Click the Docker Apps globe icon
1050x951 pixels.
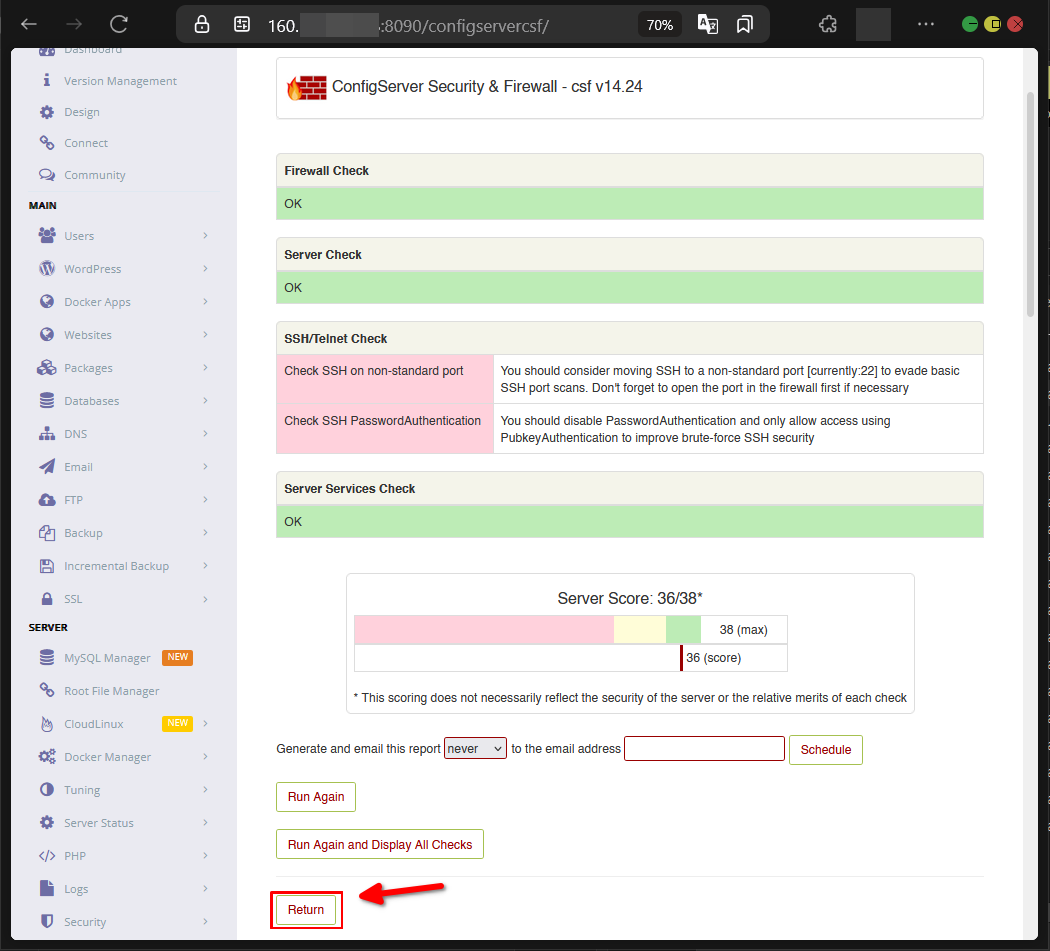(x=47, y=301)
